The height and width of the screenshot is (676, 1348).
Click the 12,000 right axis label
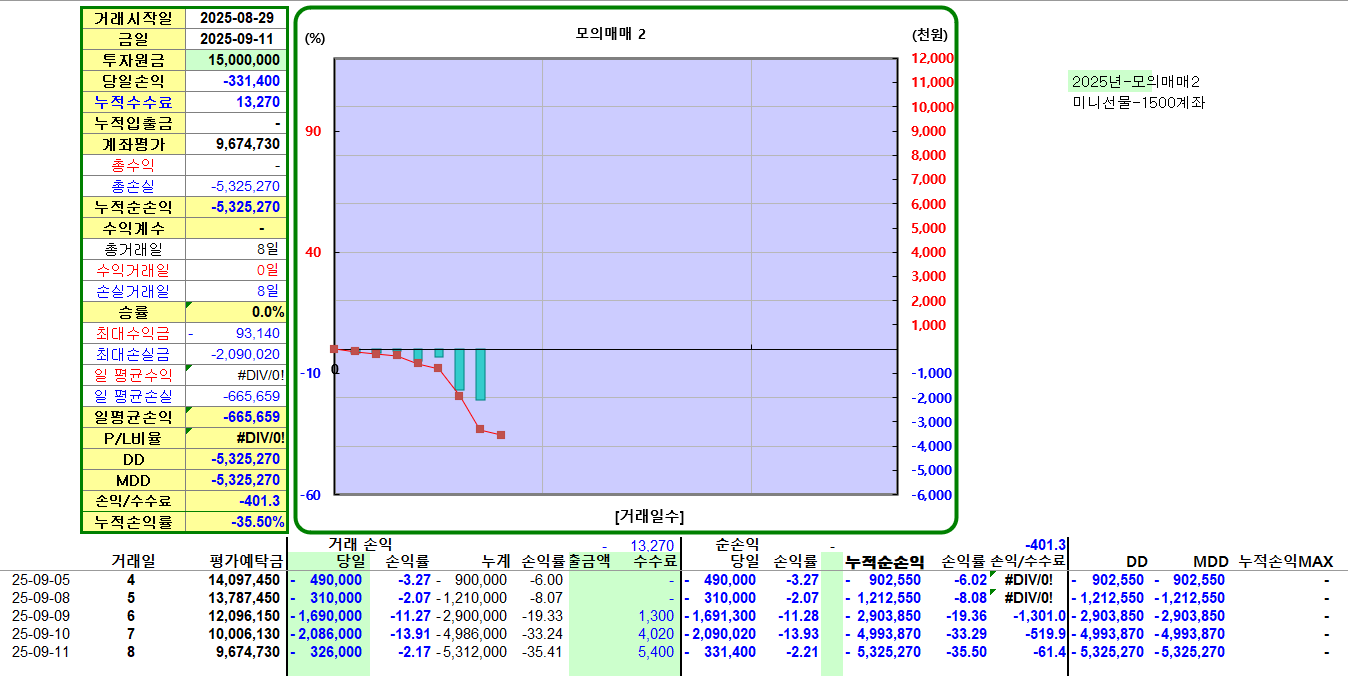[932, 58]
